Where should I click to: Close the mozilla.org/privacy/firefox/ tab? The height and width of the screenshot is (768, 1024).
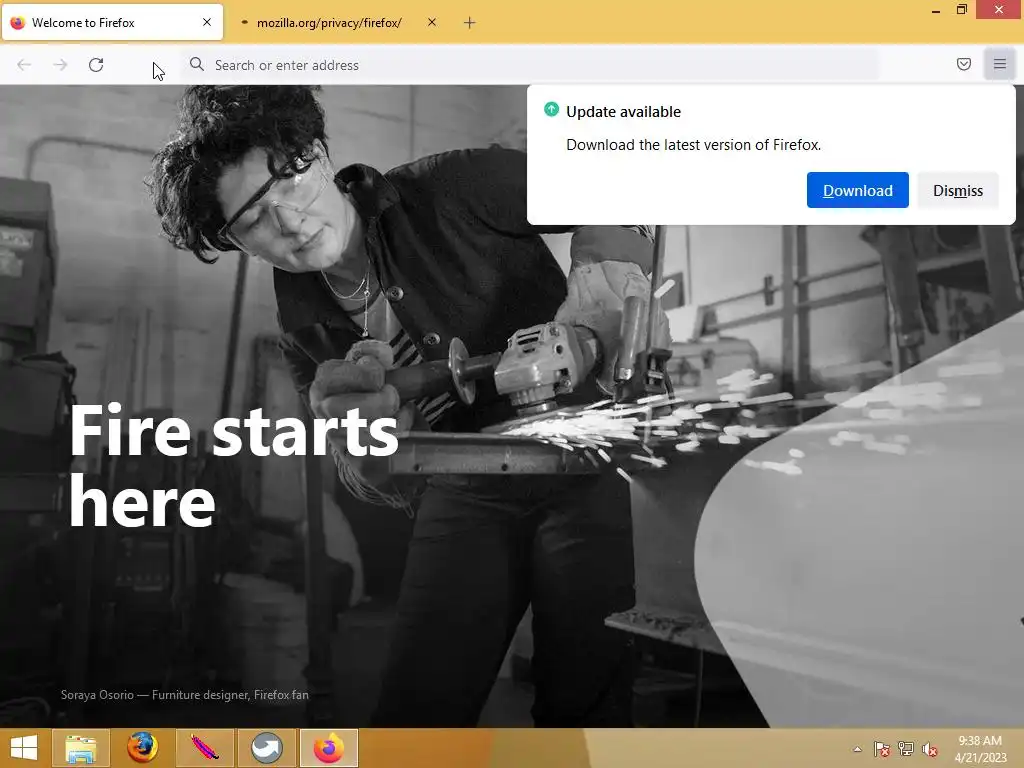coord(432,22)
